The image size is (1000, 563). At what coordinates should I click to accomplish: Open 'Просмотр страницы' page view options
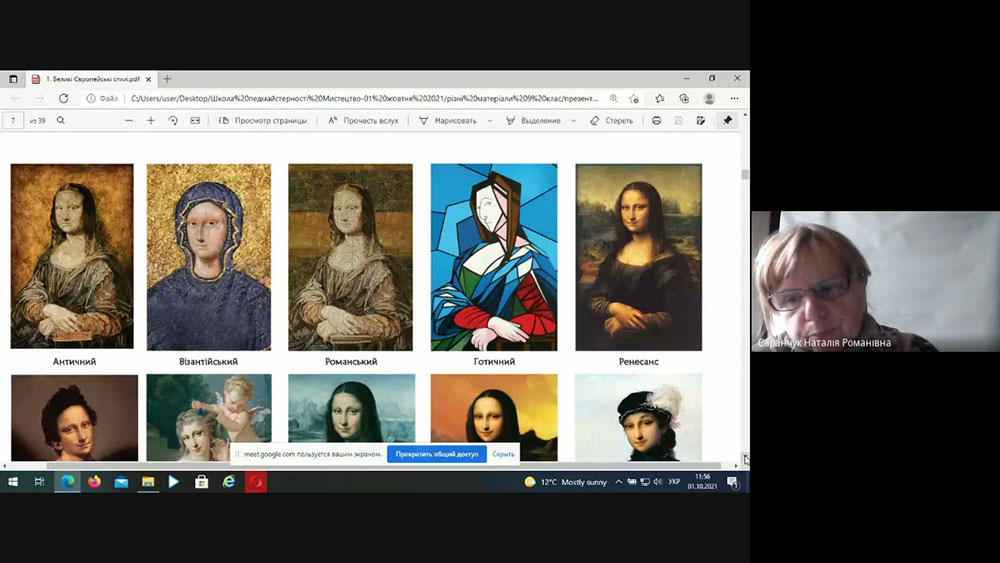pyautogui.click(x=263, y=121)
